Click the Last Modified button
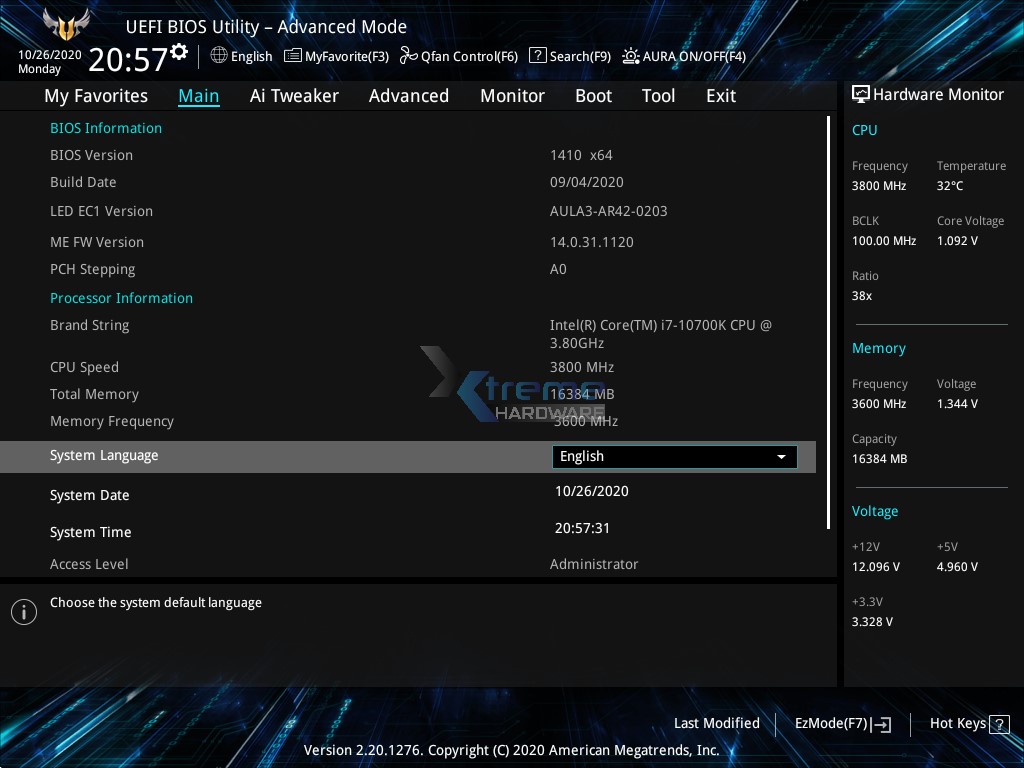The width and height of the screenshot is (1024, 768). pyautogui.click(x=716, y=723)
